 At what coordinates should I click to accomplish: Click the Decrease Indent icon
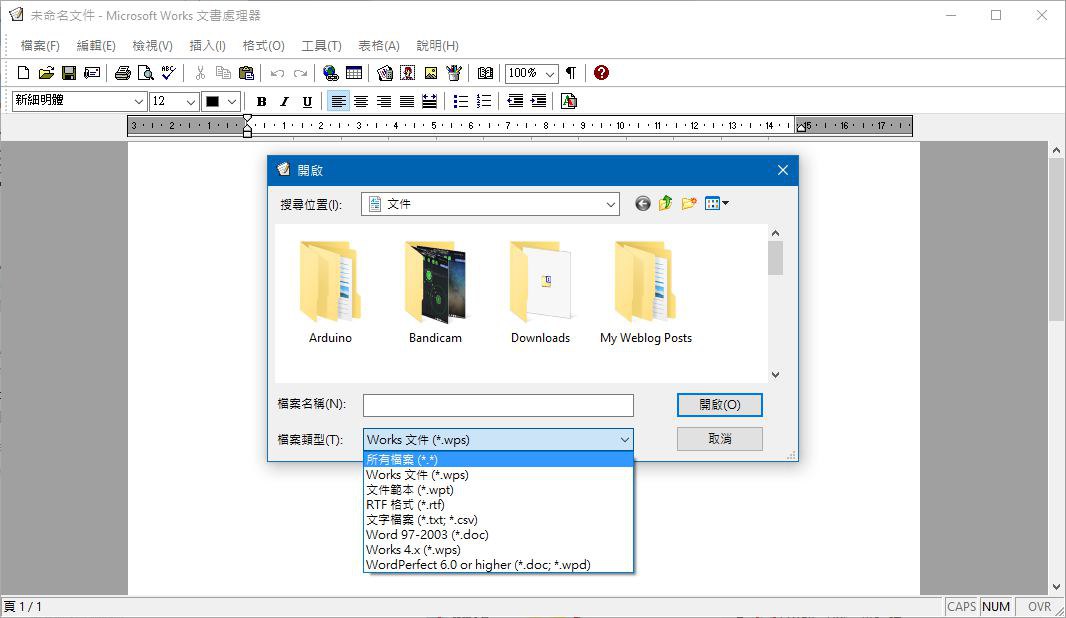[x=515, y=101]
